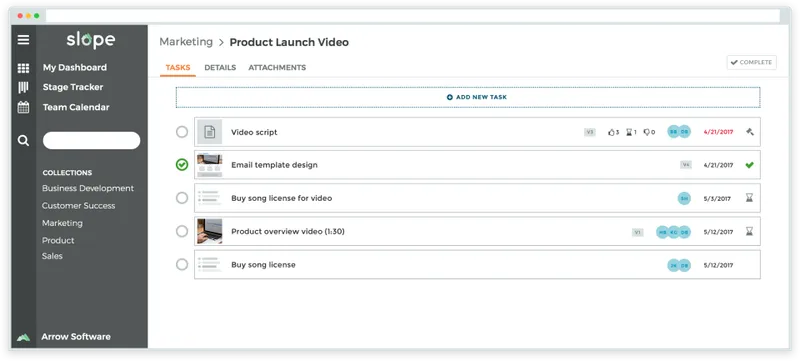Click the first avatar on Product overview video
The width and height of the screenshot is (800, 361).
tap(663, 232)
